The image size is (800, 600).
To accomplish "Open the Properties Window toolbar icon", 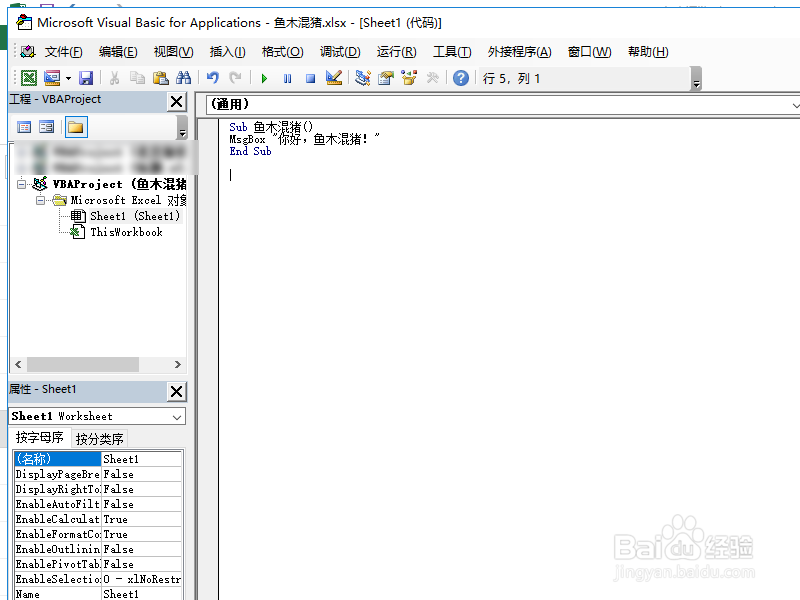I will 386,78.
